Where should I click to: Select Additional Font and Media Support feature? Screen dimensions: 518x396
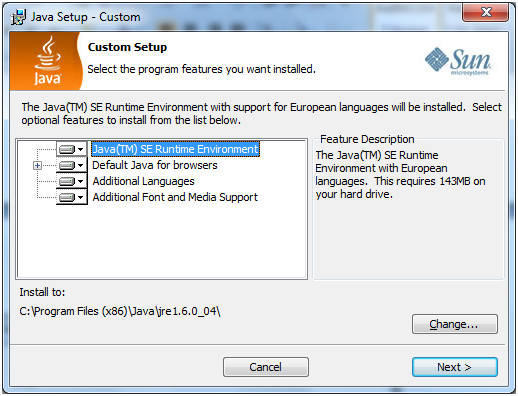[175, 197]
